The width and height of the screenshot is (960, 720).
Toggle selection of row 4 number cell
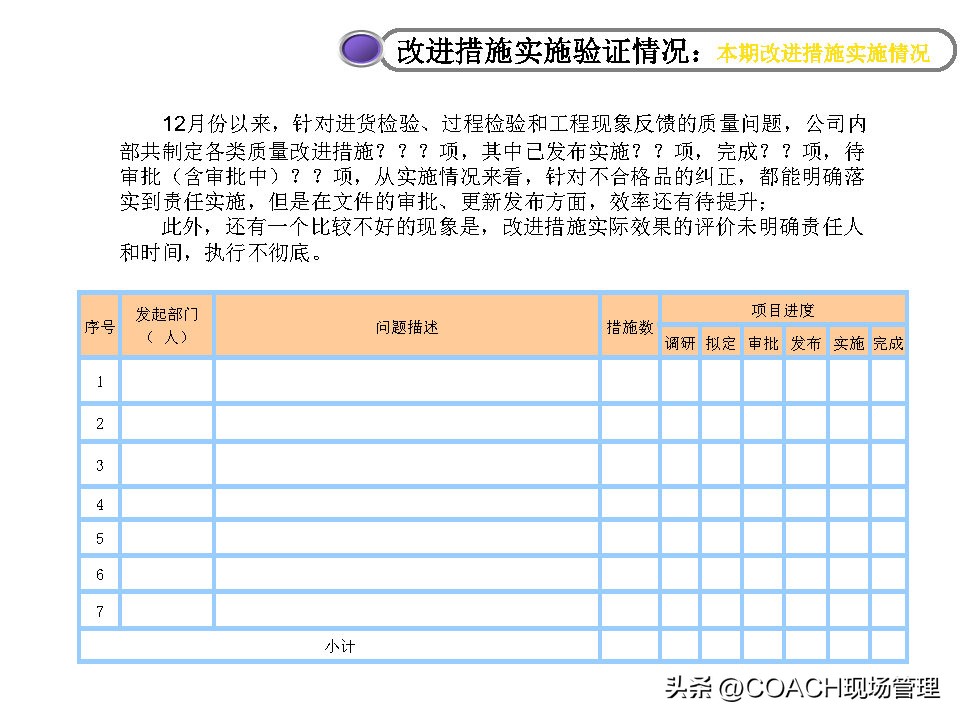point(99,505)
